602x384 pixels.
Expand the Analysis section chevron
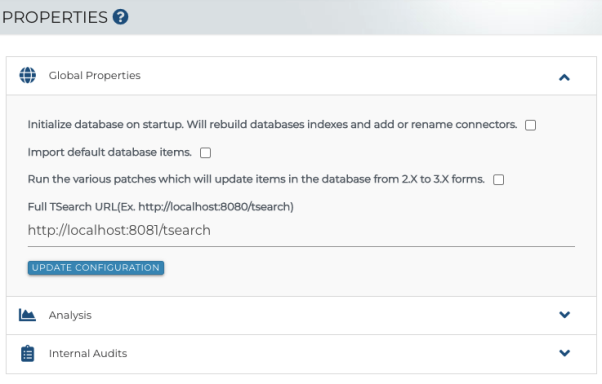click(x=564, y=314)
